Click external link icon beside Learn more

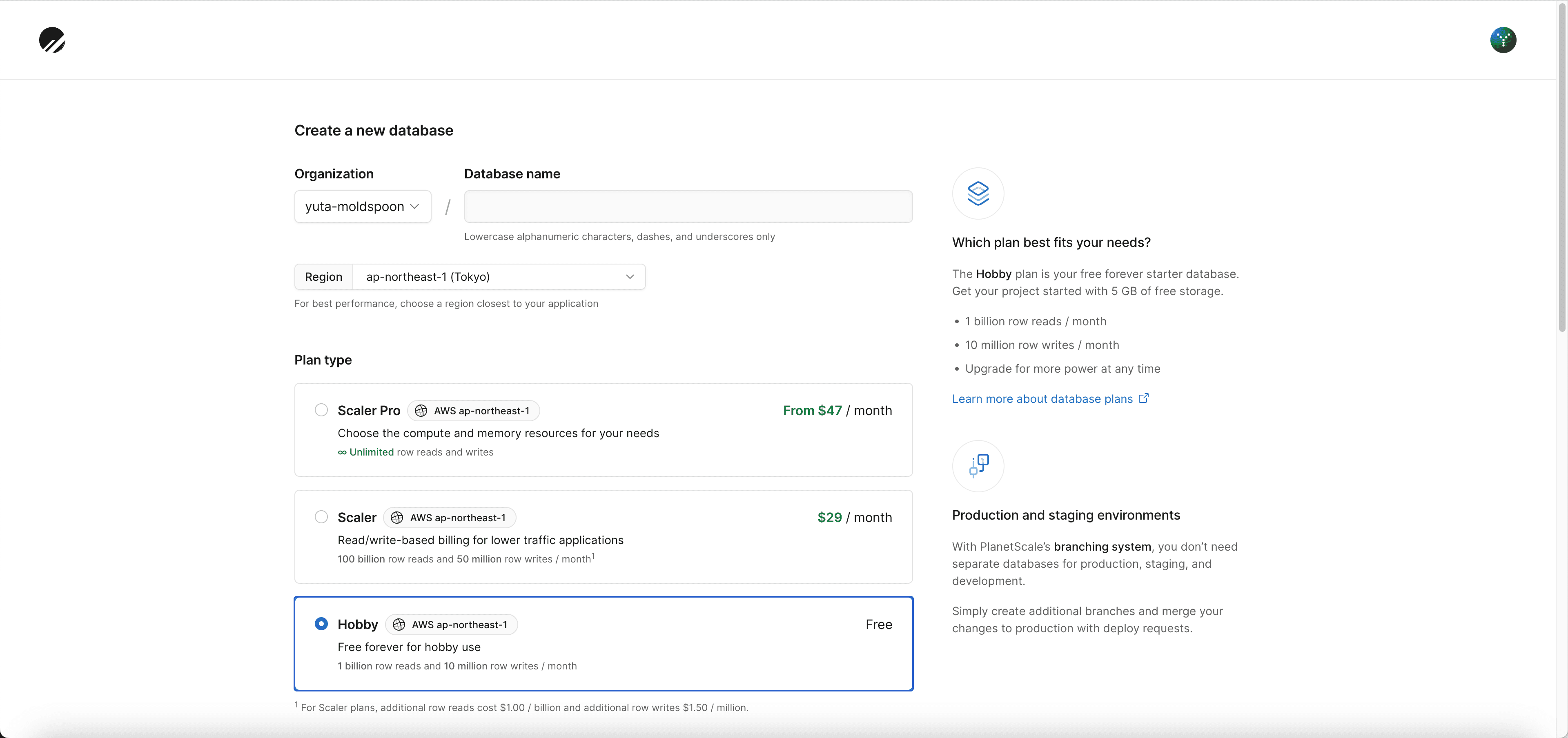(x=1143, y=398)
